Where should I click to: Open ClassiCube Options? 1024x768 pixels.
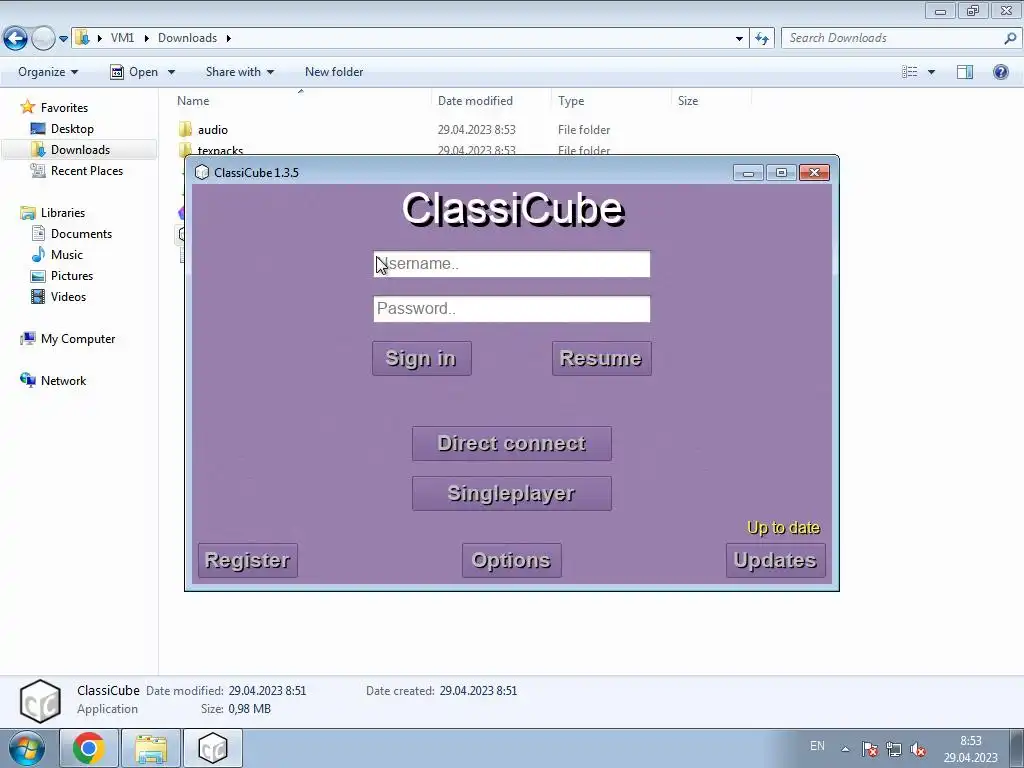511,560
